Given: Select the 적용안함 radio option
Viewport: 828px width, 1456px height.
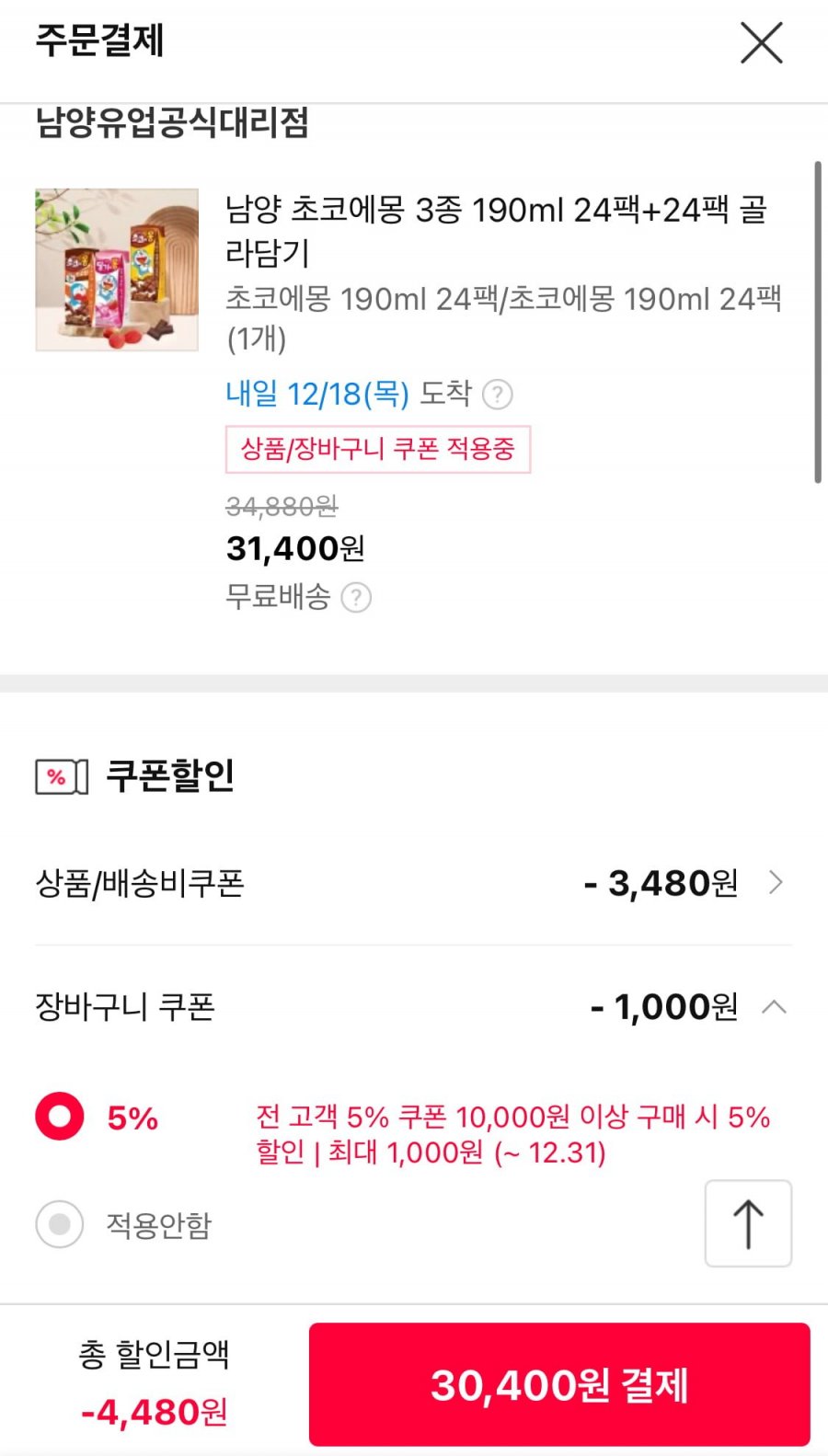Looking at the screenshot, I should [x=60, y=1224].
